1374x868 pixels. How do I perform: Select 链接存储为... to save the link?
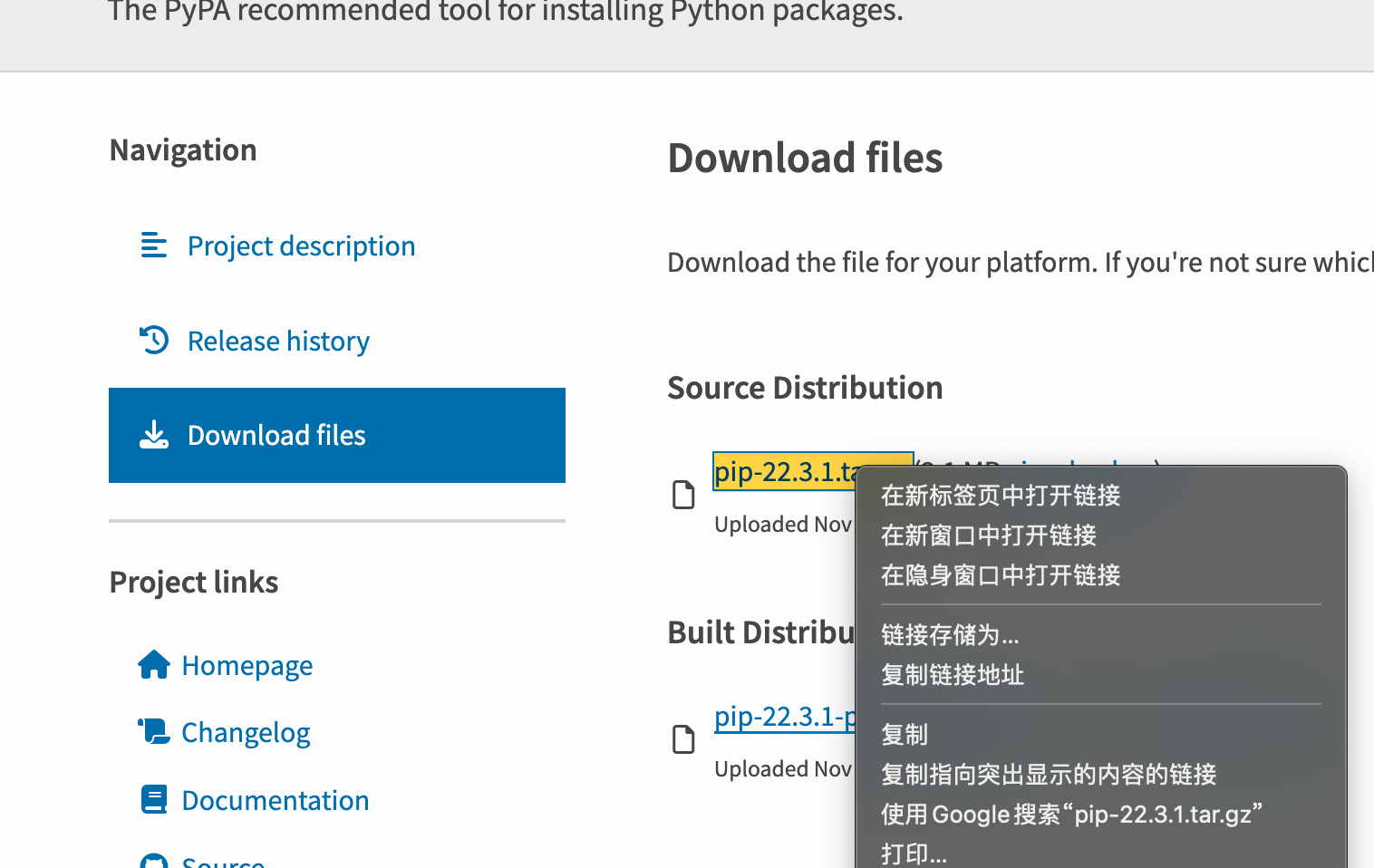click(x=950, y=635)
